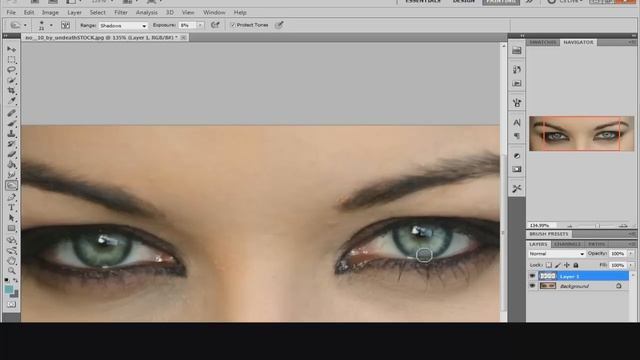640x360 pixels.
Task: Switch foreground and background colors
Action: [x=16, y=281]
